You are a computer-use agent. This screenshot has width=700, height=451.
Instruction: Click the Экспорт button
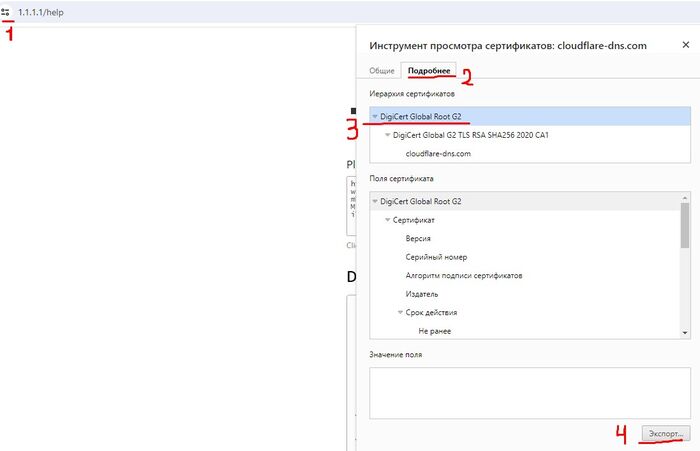pos(665,432)
